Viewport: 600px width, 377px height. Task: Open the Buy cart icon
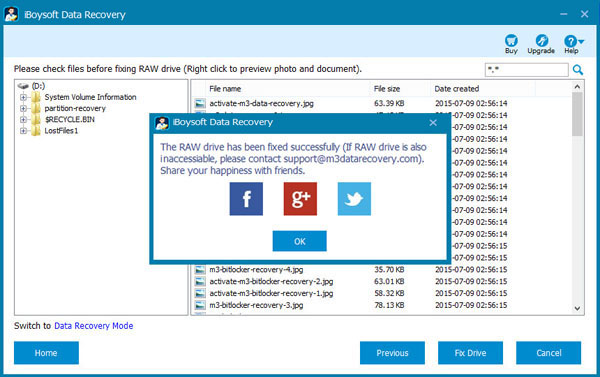511,41
